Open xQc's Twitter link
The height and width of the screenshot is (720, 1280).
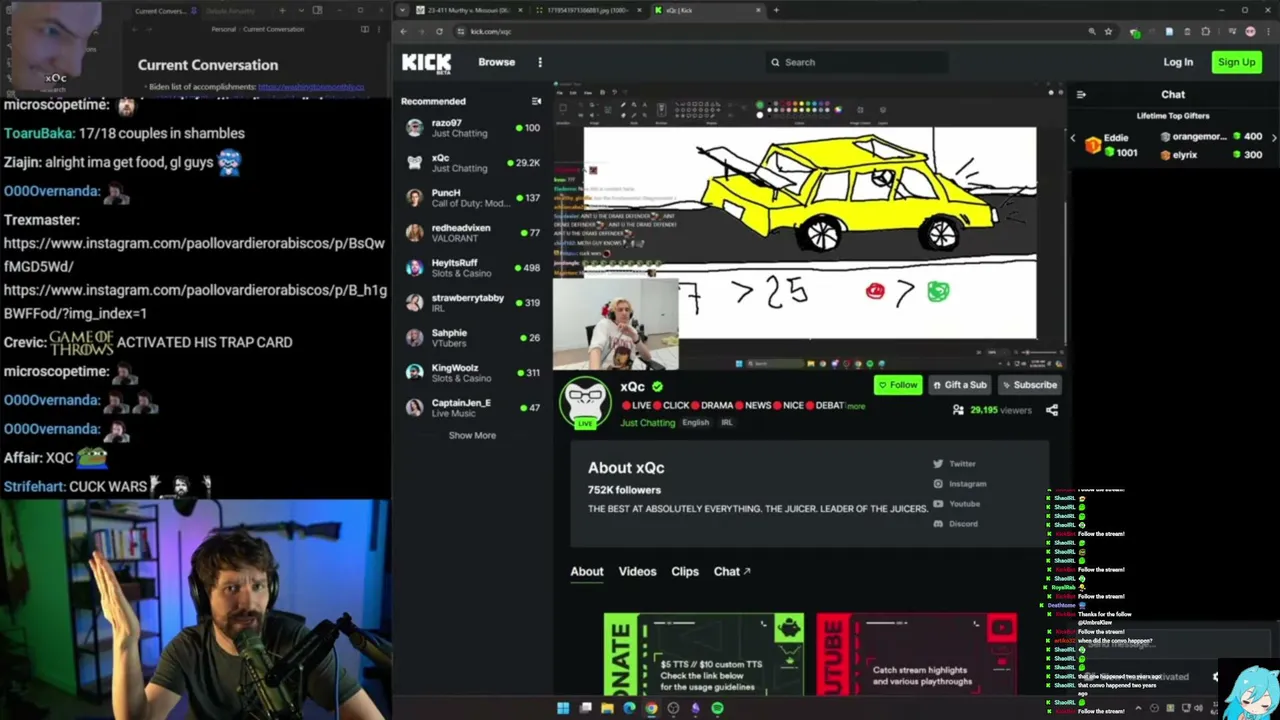(x=954, y=464)
